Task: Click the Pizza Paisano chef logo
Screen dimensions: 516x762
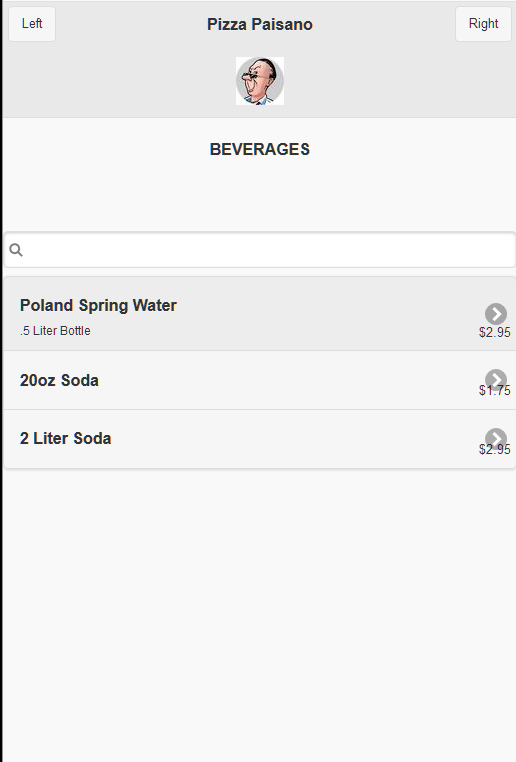Action: [260, 81]
